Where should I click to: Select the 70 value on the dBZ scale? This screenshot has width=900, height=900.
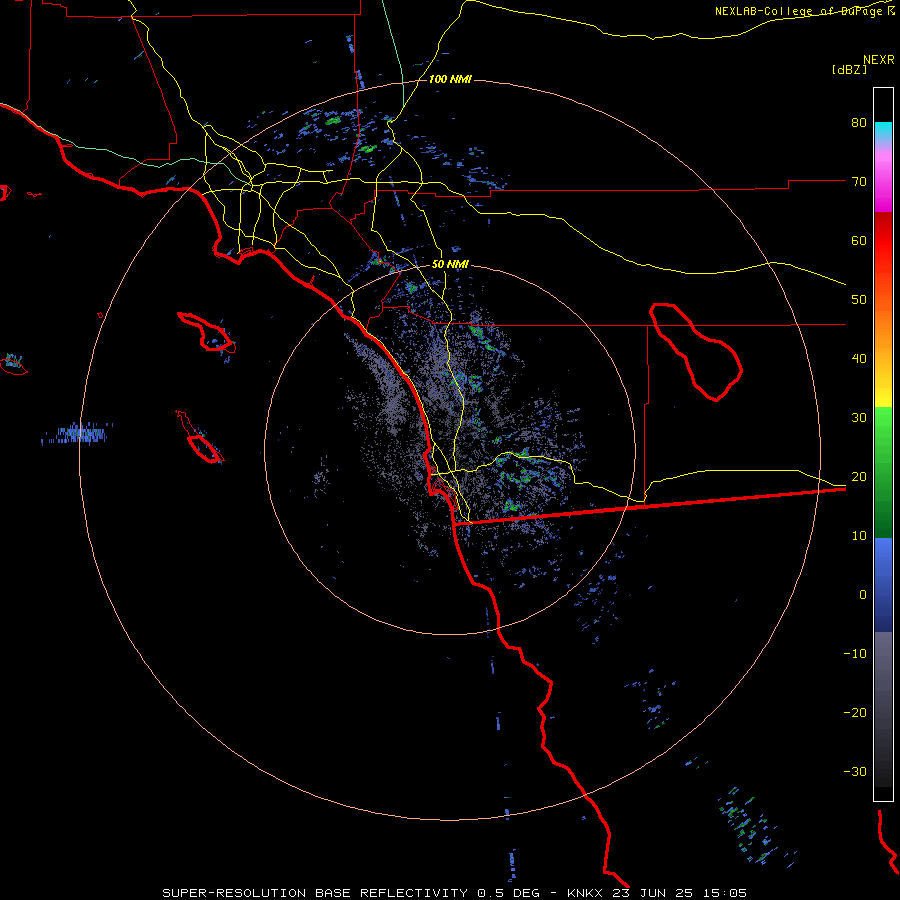click(x=859, y=182)
